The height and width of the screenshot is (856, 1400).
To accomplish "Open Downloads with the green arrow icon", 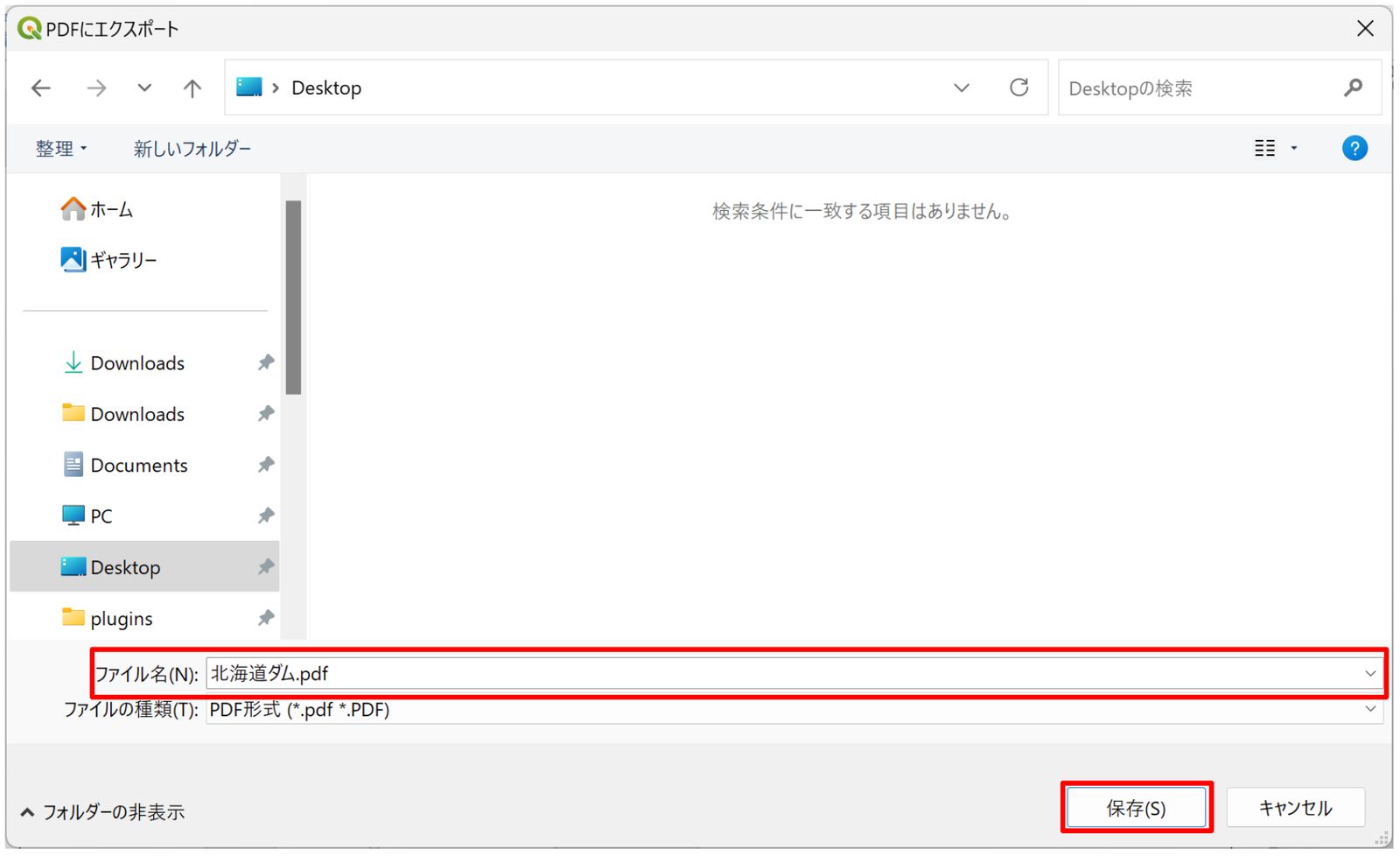I will pos(123,362).
